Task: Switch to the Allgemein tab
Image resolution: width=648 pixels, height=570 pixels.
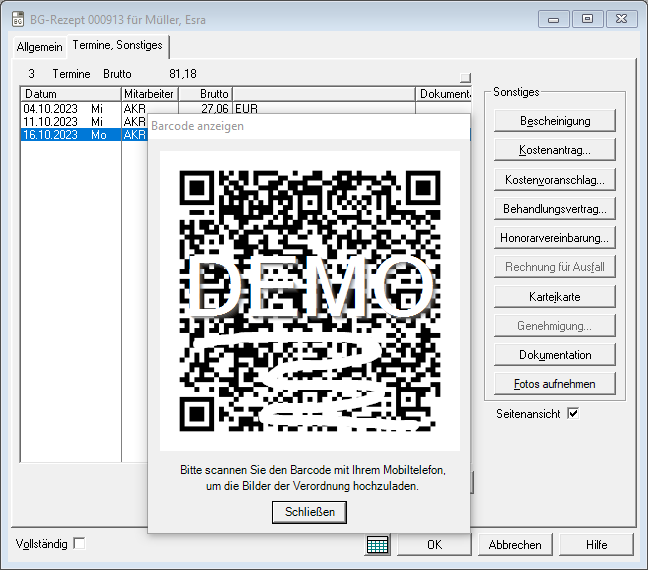Action: tap(40, 47)
